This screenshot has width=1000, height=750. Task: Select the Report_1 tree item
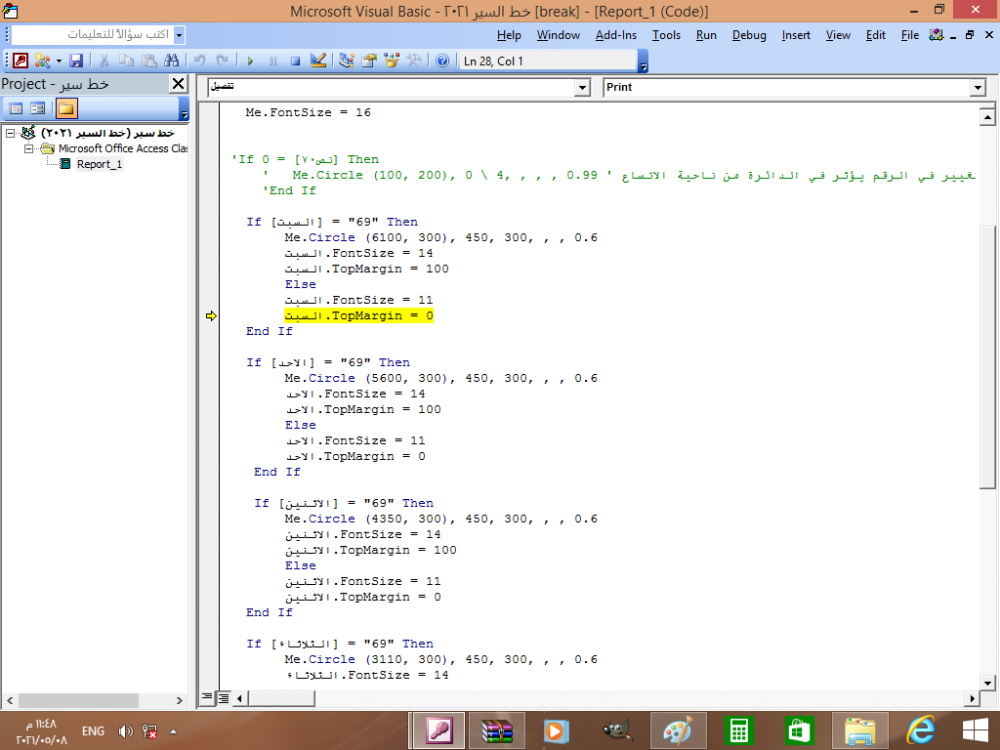point(99,164)
